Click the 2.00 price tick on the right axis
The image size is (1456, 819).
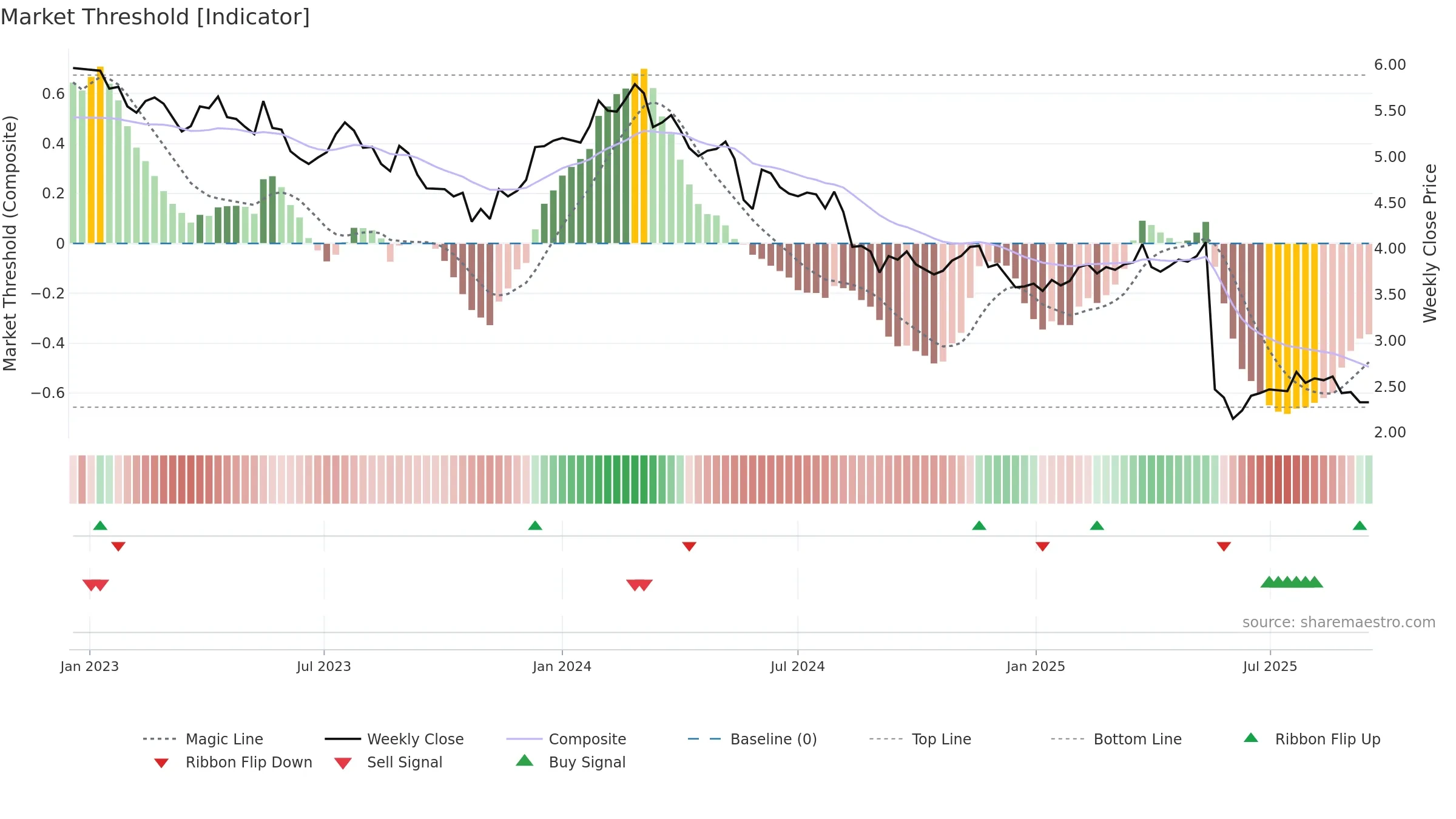1390,433
